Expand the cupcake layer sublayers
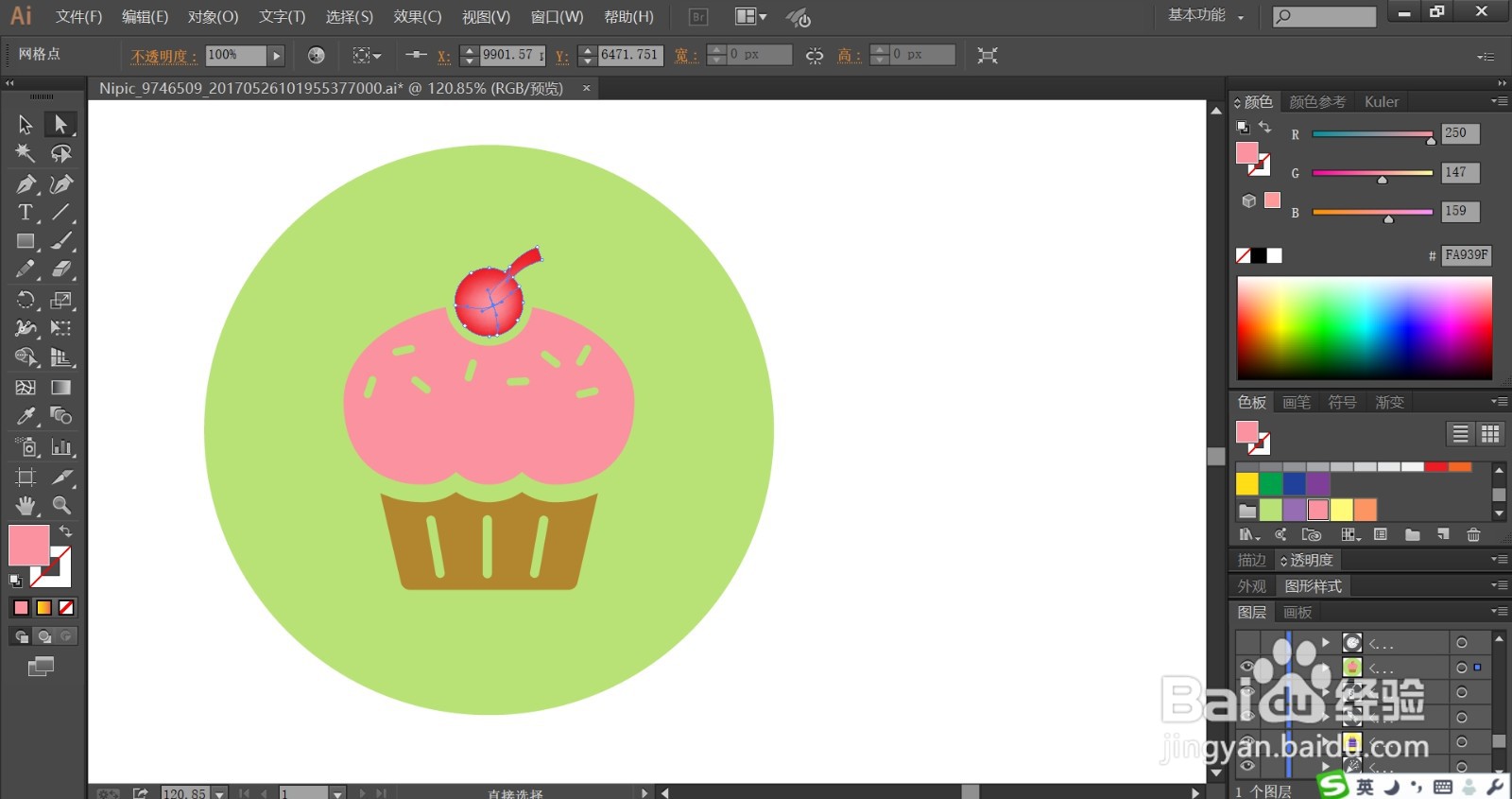1512x799 pixels. click(x=1326, y=668)
